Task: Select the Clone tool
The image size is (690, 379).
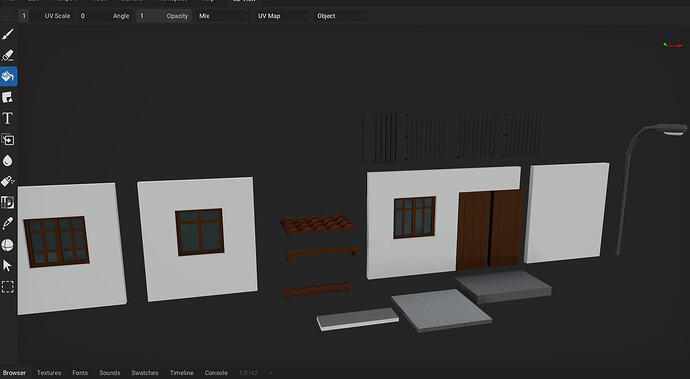Action: point(8,140)
